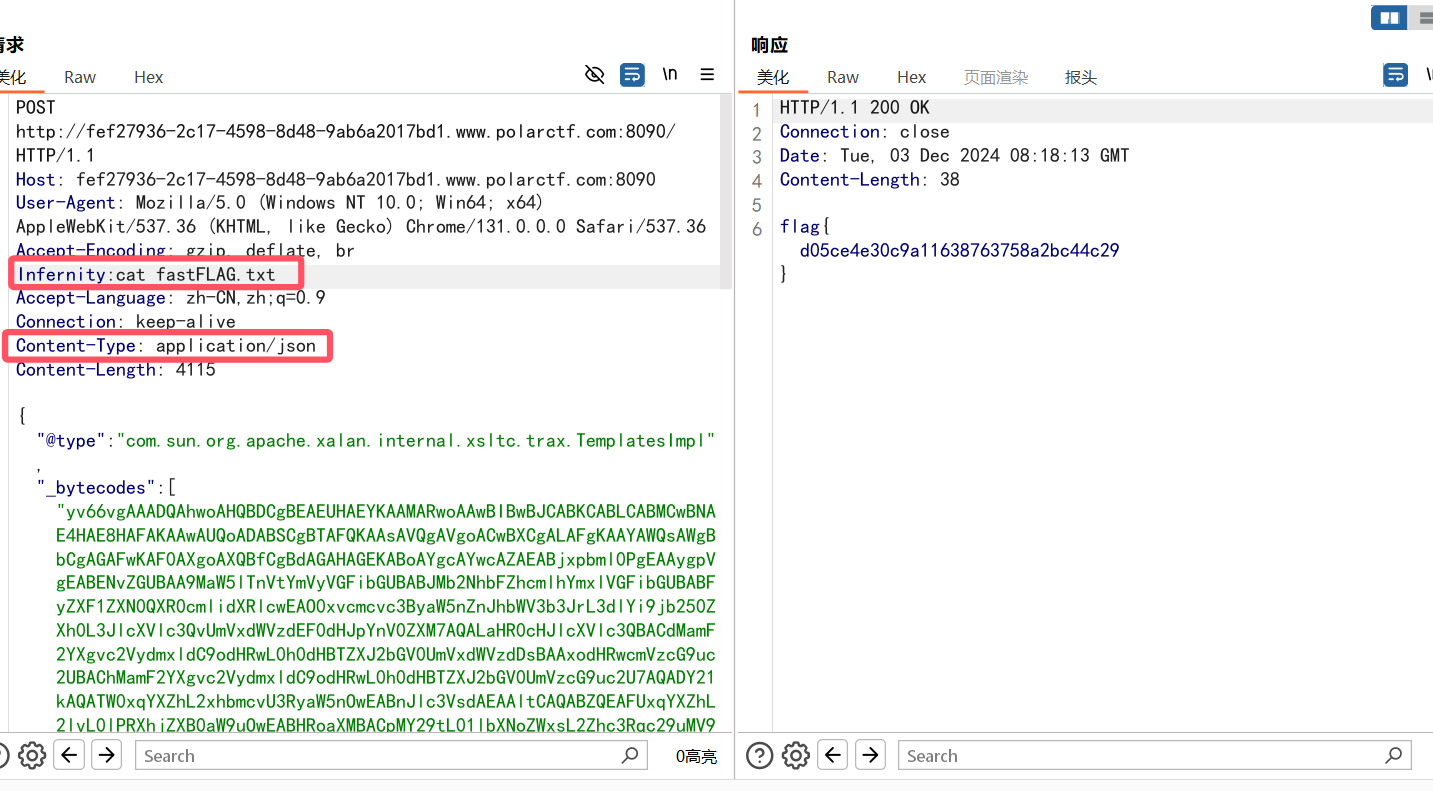The height and width of the screenshot is (791, 1433).
Task: Switch request view to Raw tab
Action: [x=80, y=77]
